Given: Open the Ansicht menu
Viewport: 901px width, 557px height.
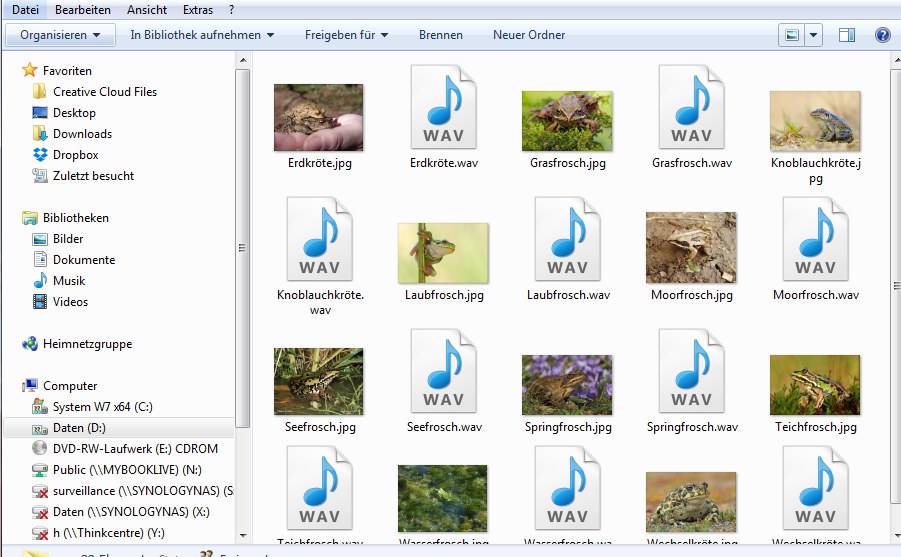Looking at the screenshot, I should click(147, 10).
